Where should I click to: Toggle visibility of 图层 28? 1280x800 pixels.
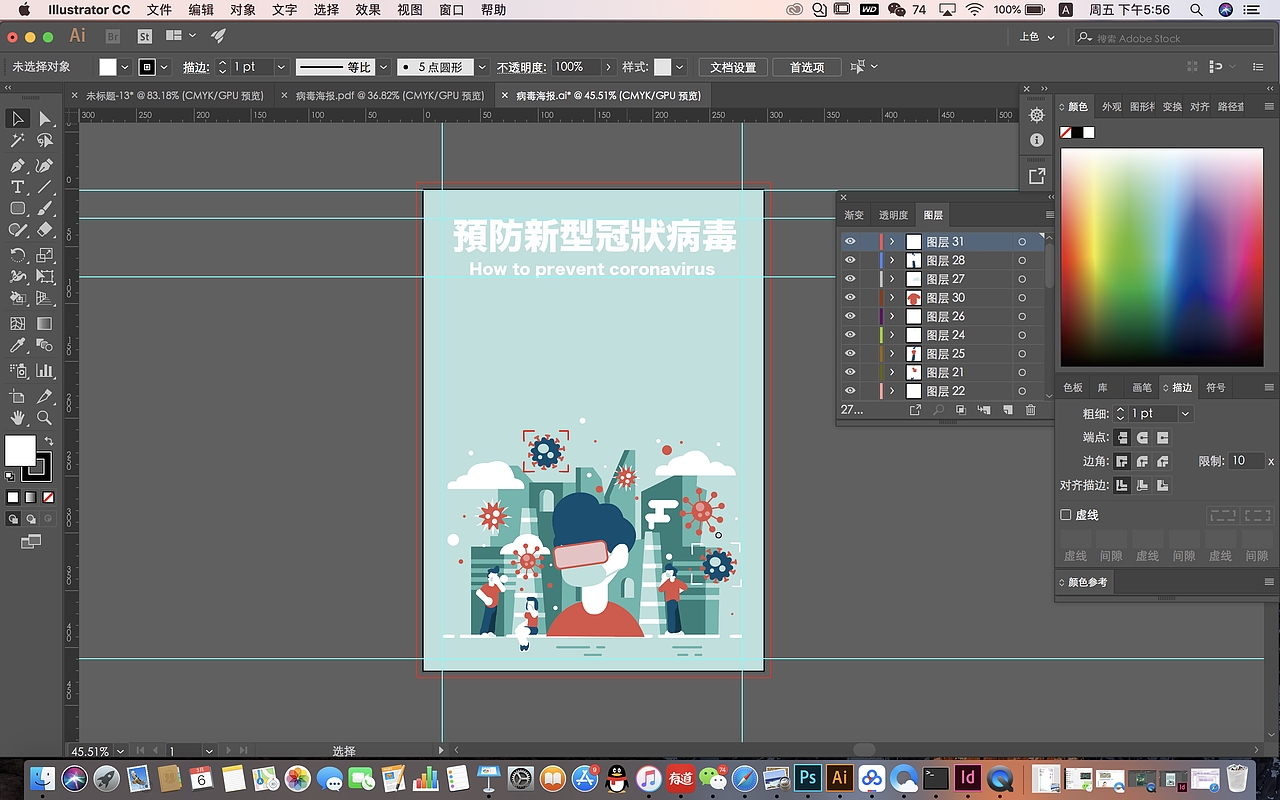(850, 260)
